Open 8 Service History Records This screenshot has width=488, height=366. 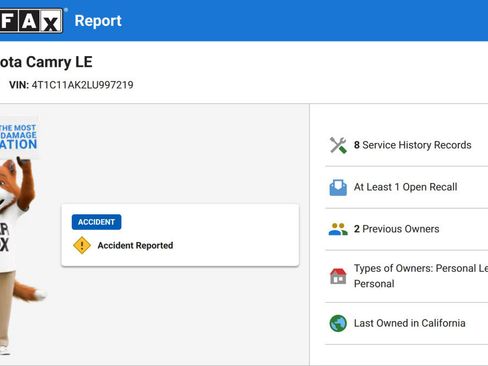412,145
